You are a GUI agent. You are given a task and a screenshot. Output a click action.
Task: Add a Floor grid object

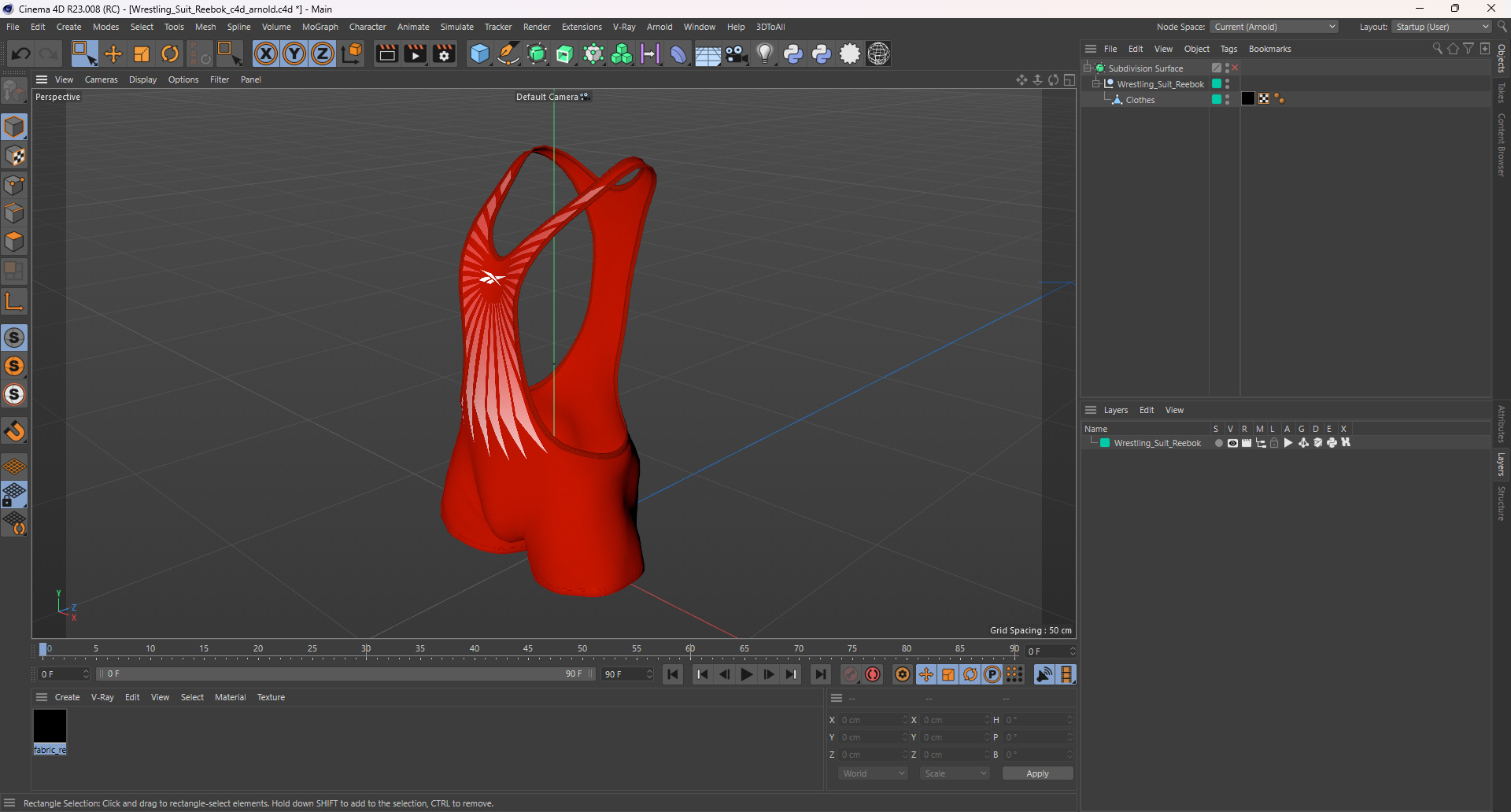[707, 54]
